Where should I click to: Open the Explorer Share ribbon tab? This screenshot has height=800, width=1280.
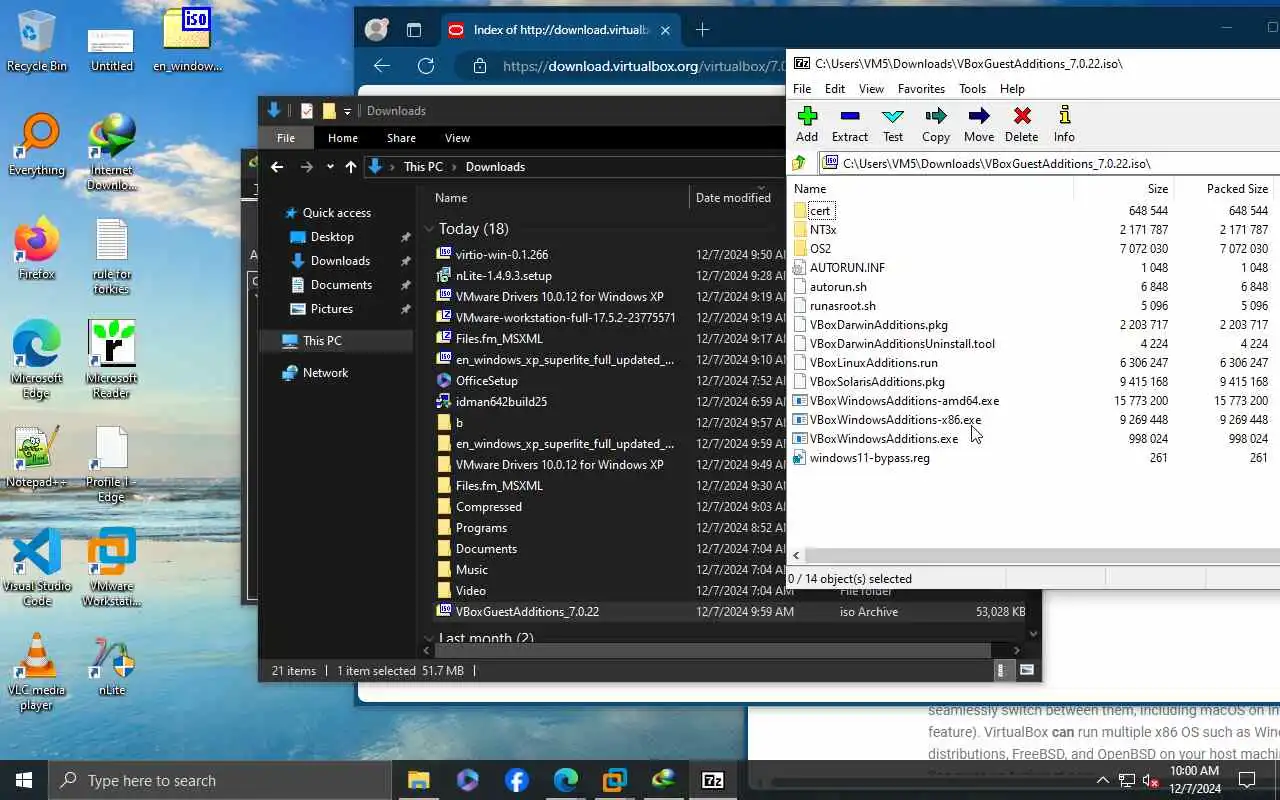[x=401, y=138]
